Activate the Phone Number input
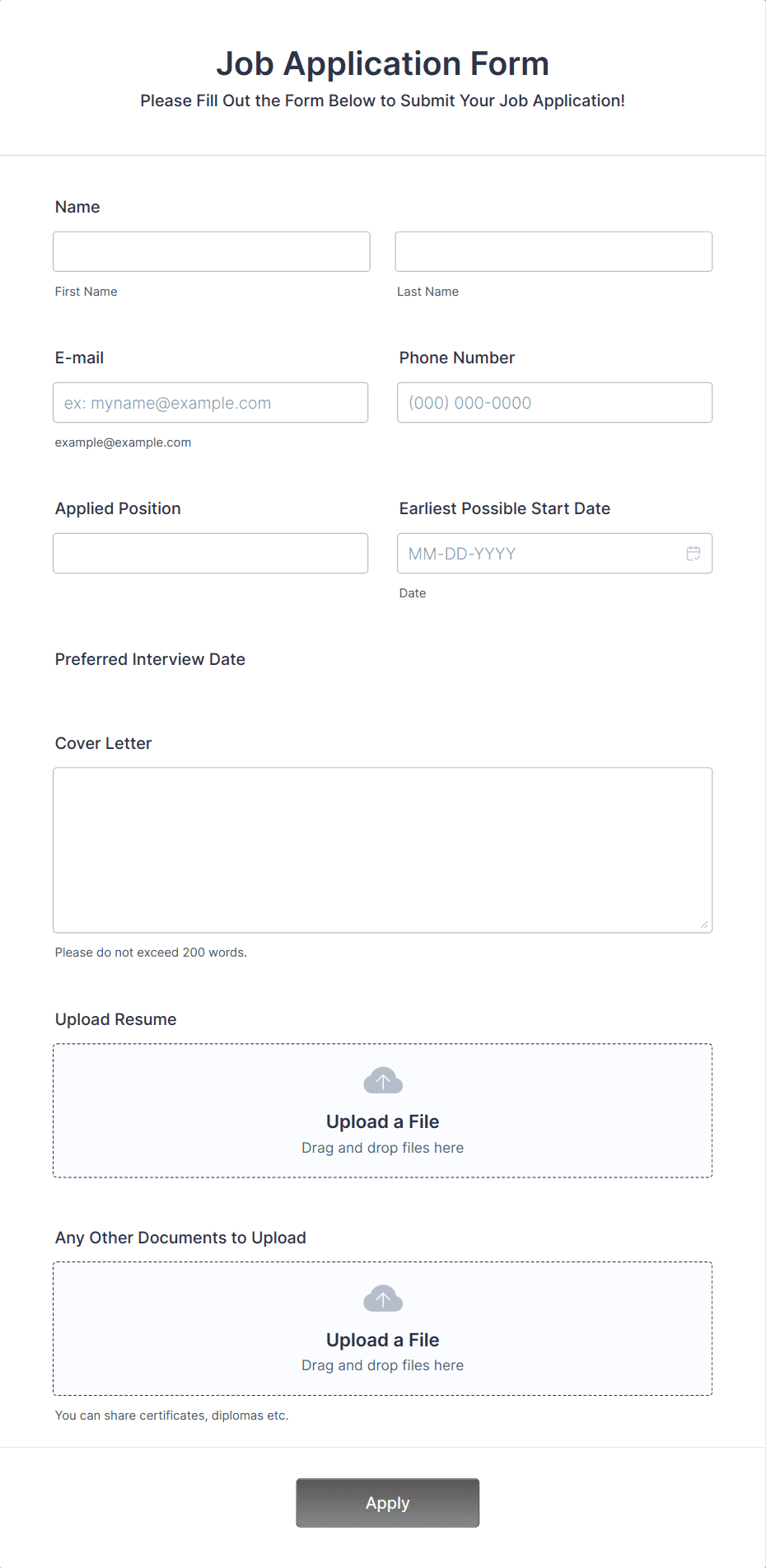This screenshot has width=766, height=1568. click(554, 402)
